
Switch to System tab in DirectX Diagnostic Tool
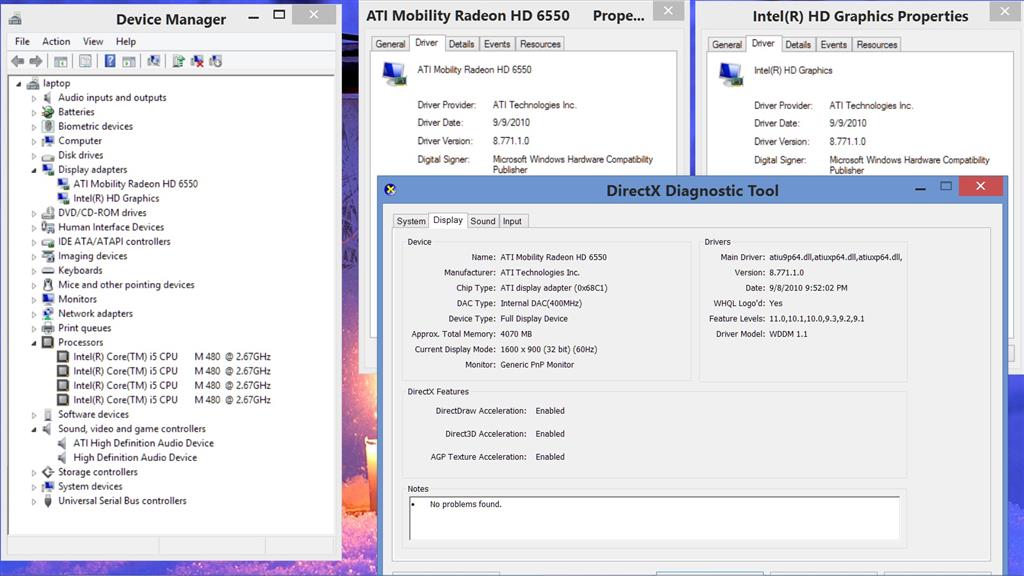point(411,221)
